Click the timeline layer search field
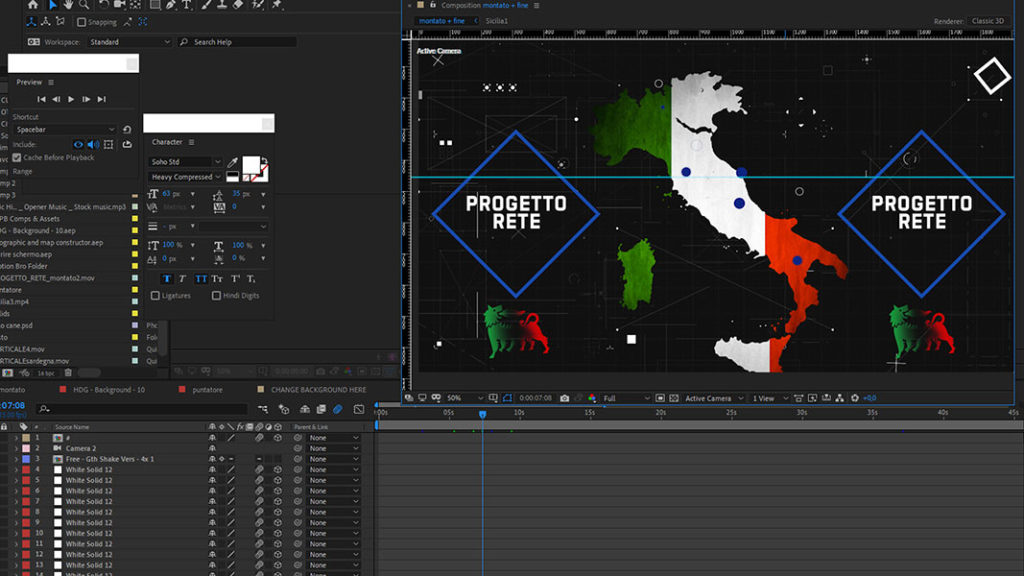This screenshot has width=1024, height=576. pyautogui.click(x=142, y=409)
